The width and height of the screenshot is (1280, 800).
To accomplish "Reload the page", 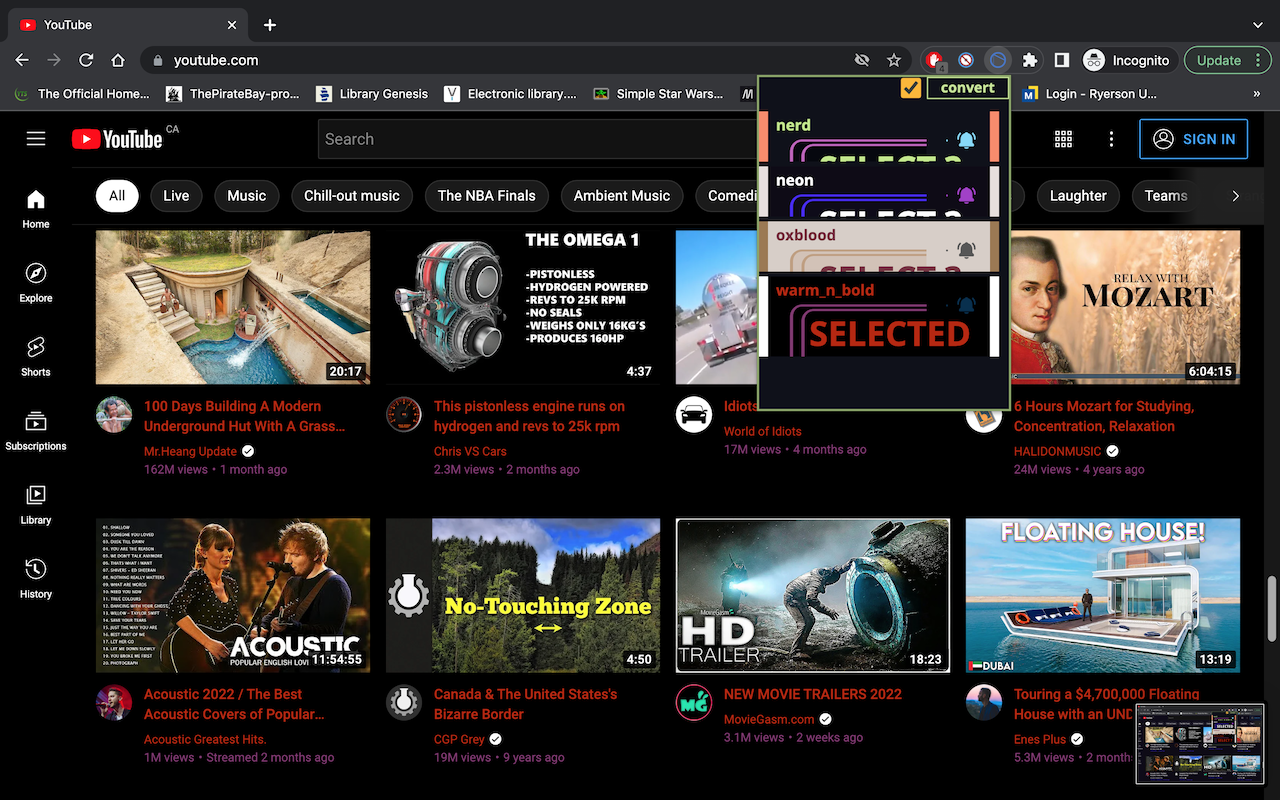I will (86, 60).
